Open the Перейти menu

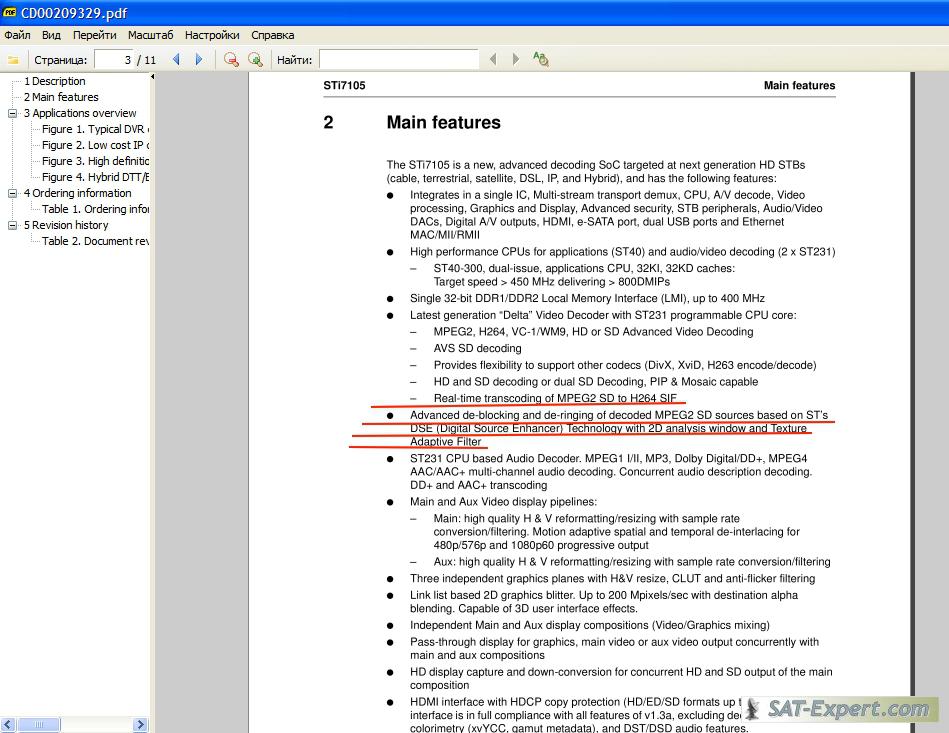tap(94, 35)
